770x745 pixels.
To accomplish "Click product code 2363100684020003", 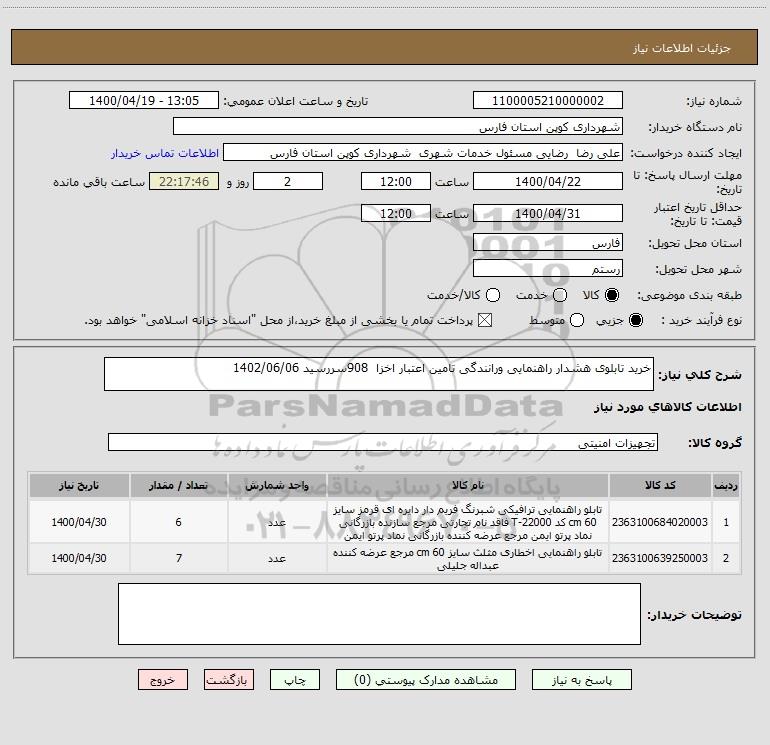I will (x=660, y=522).
